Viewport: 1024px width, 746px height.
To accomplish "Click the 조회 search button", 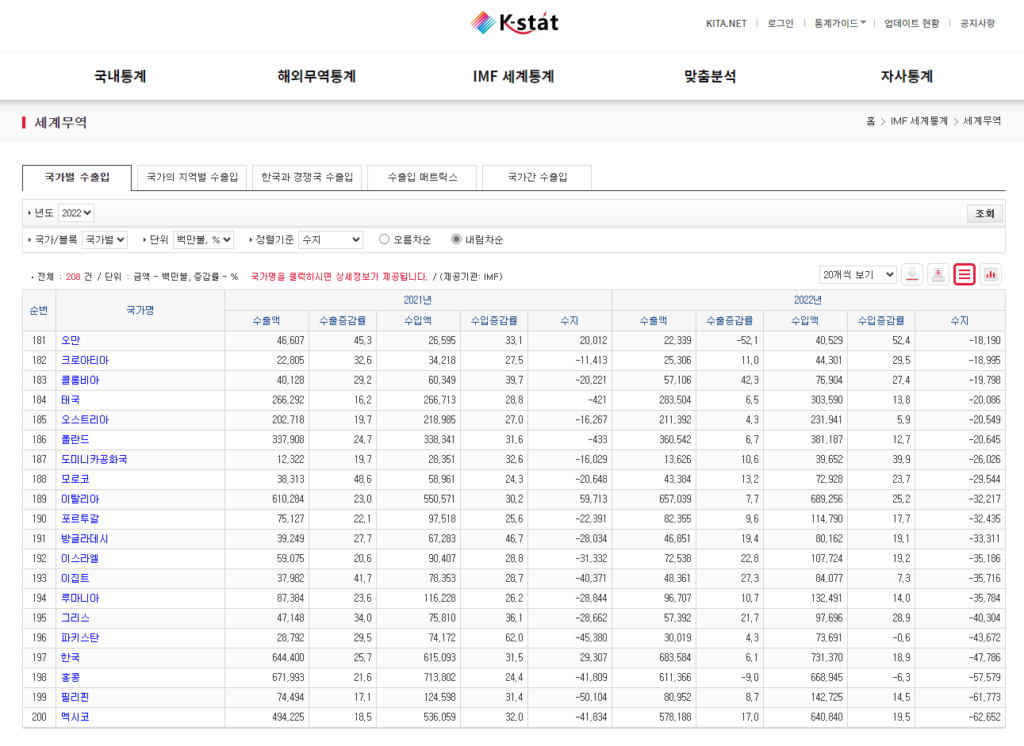I will pyautogui.click(x=985, y=214).
